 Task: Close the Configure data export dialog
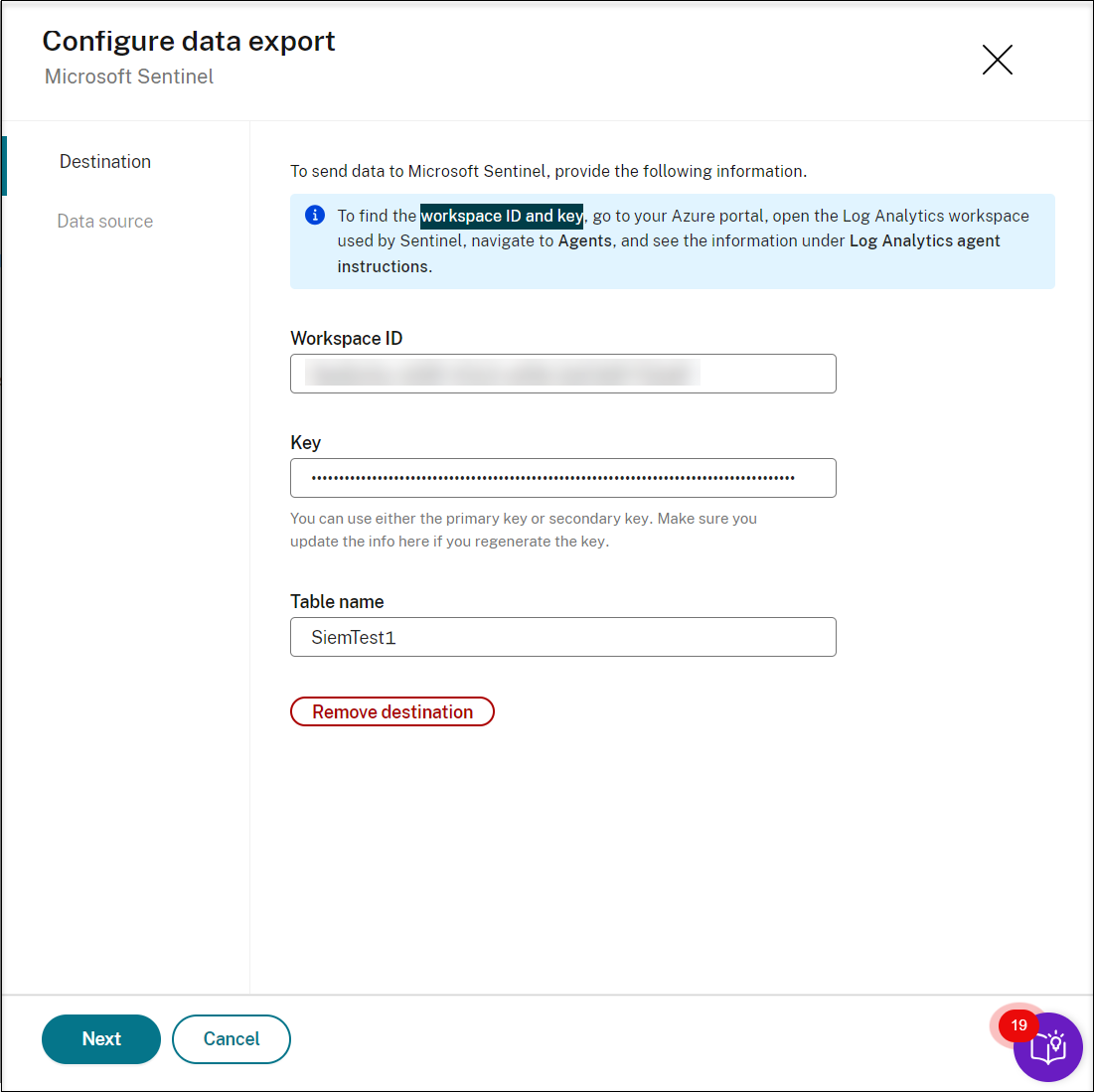pyautogui.click(x=997, y=60)
